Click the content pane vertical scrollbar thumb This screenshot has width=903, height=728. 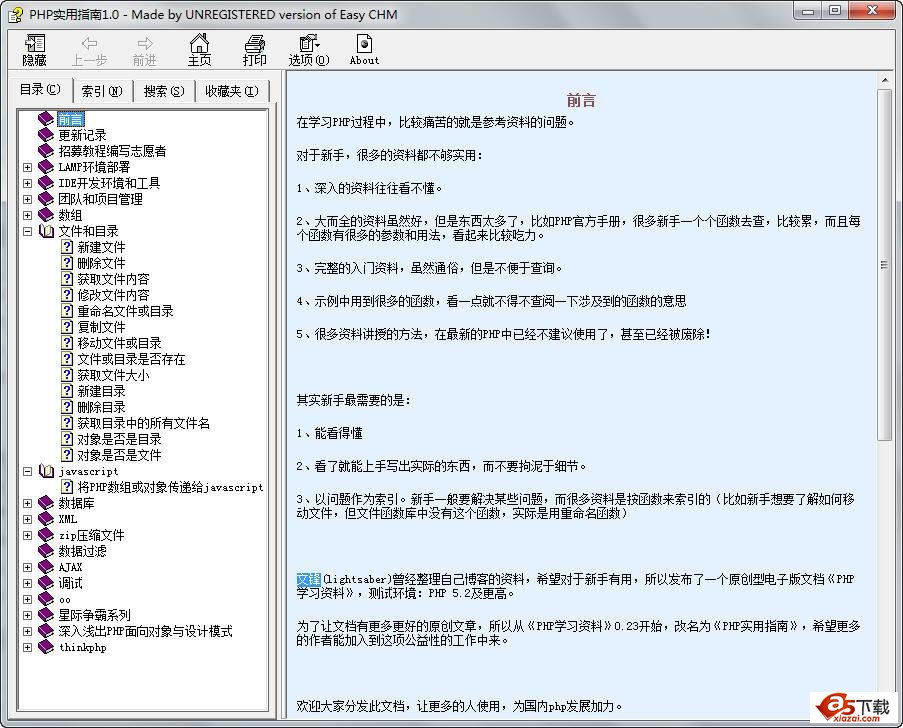[x=885, y=265]
